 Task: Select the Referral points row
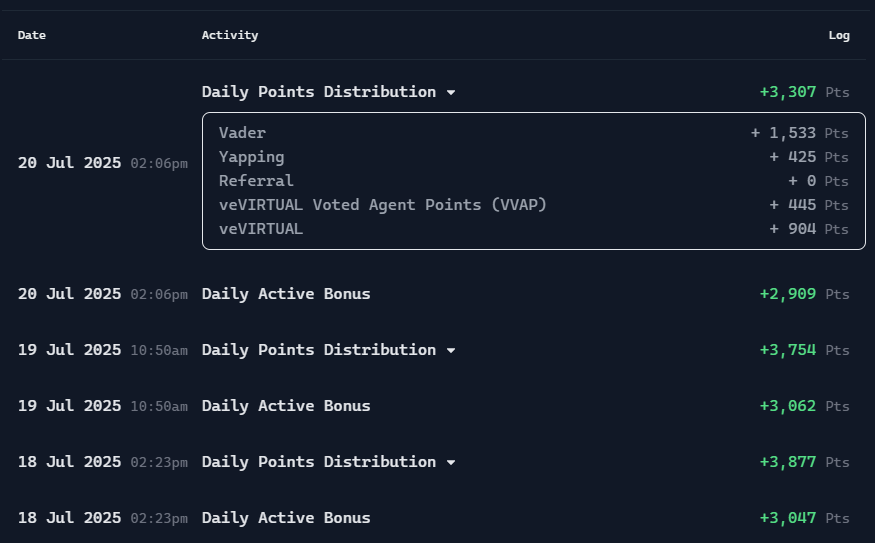(533, 181)
